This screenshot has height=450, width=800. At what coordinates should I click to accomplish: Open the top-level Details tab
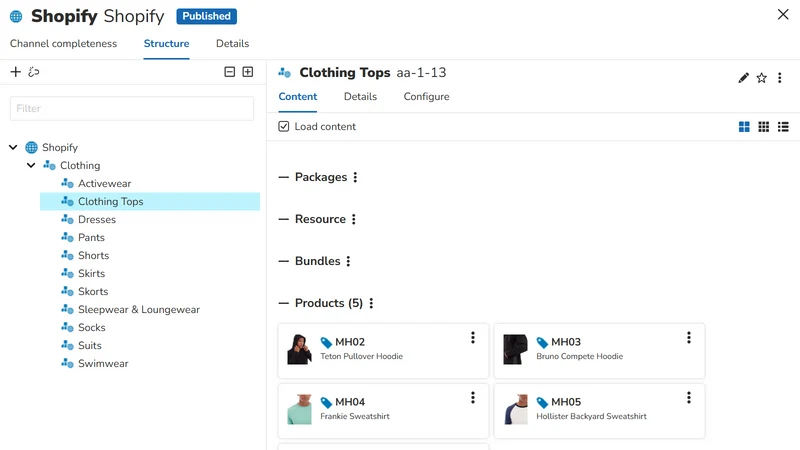pyautogui.click(x=233, y=43)
